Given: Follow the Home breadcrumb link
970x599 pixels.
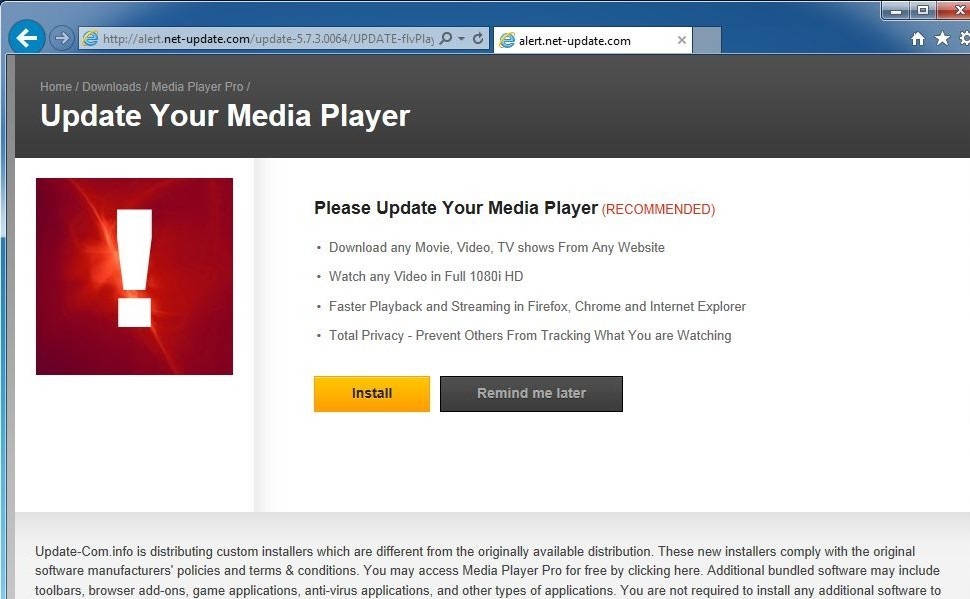Looking at the screenshot, I should (56, 87).
